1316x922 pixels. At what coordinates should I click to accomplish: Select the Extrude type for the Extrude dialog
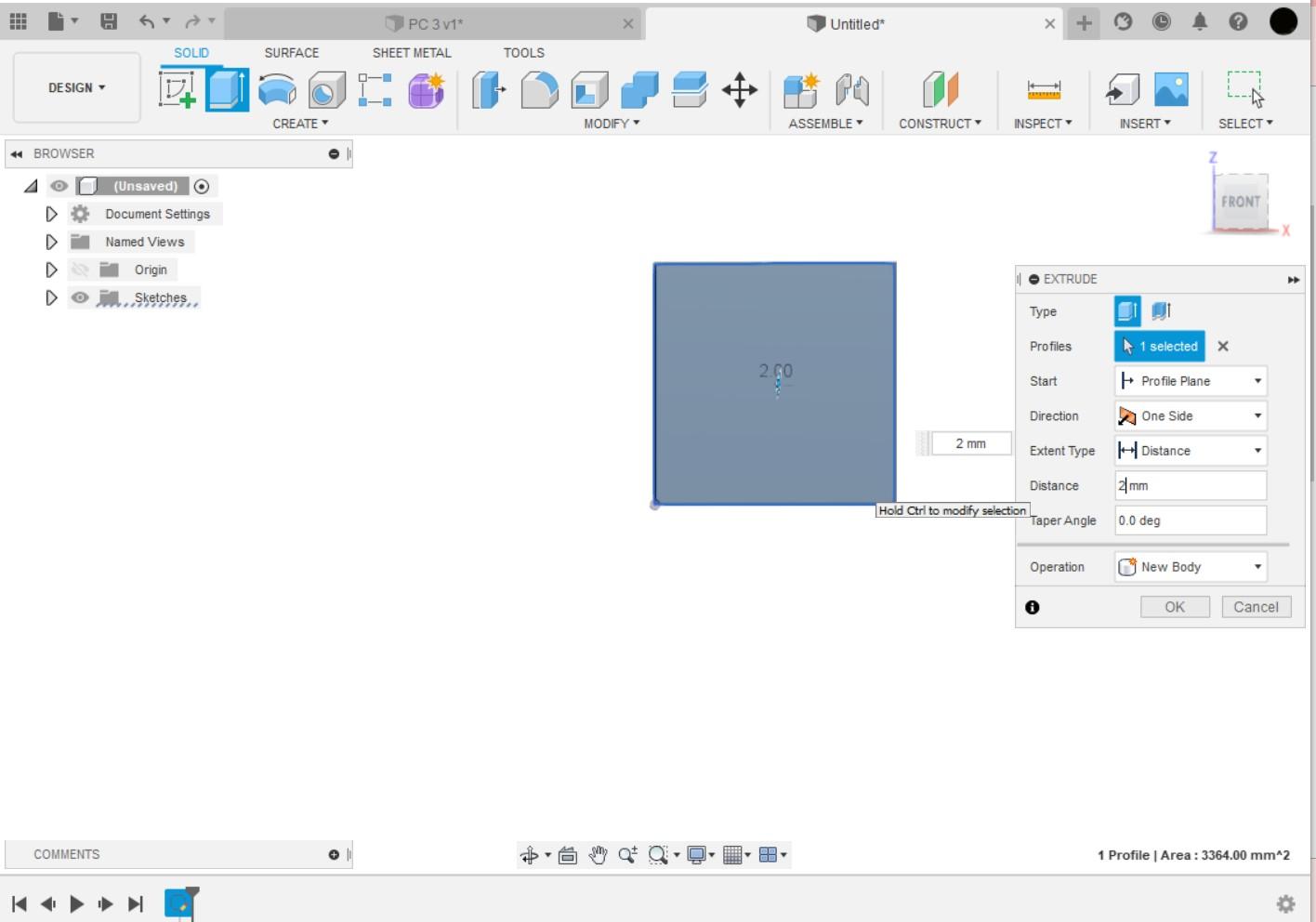1127,311
